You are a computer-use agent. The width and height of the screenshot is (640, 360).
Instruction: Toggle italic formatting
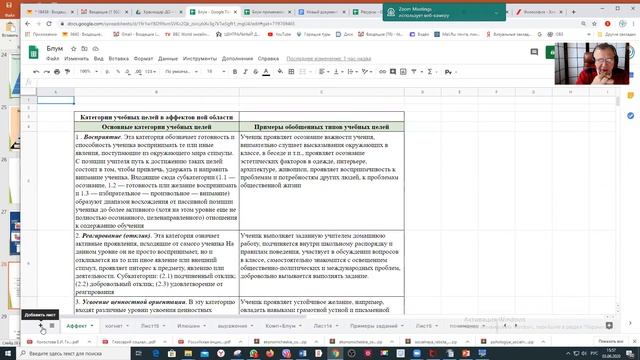(x=245, y=72)
